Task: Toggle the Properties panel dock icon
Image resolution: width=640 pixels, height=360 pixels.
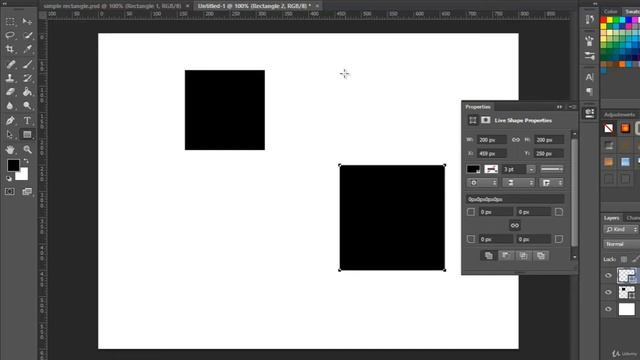Action: pyautogui.click(x=589, y=113)
